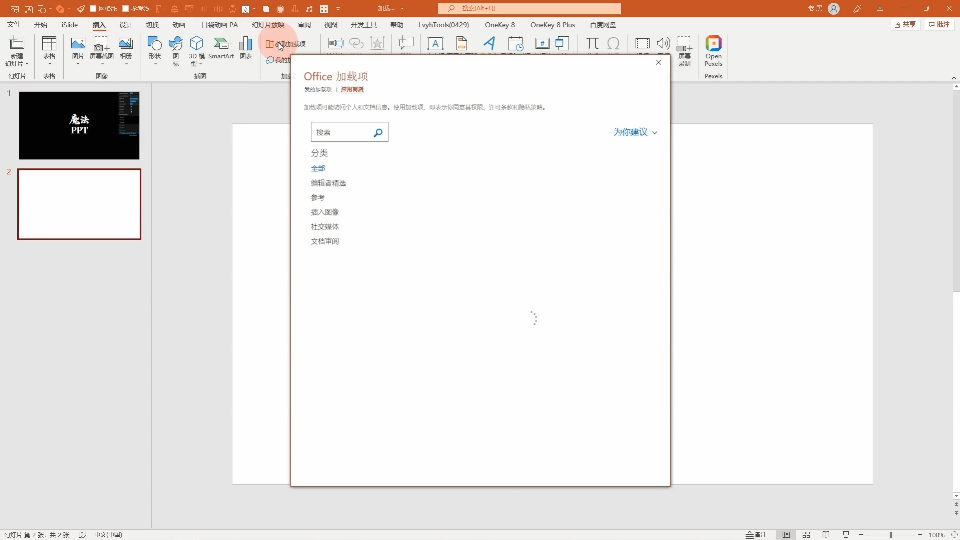Screen dimensions: 960x540
Task: Select the 参考 category
Action: point(318,198)
